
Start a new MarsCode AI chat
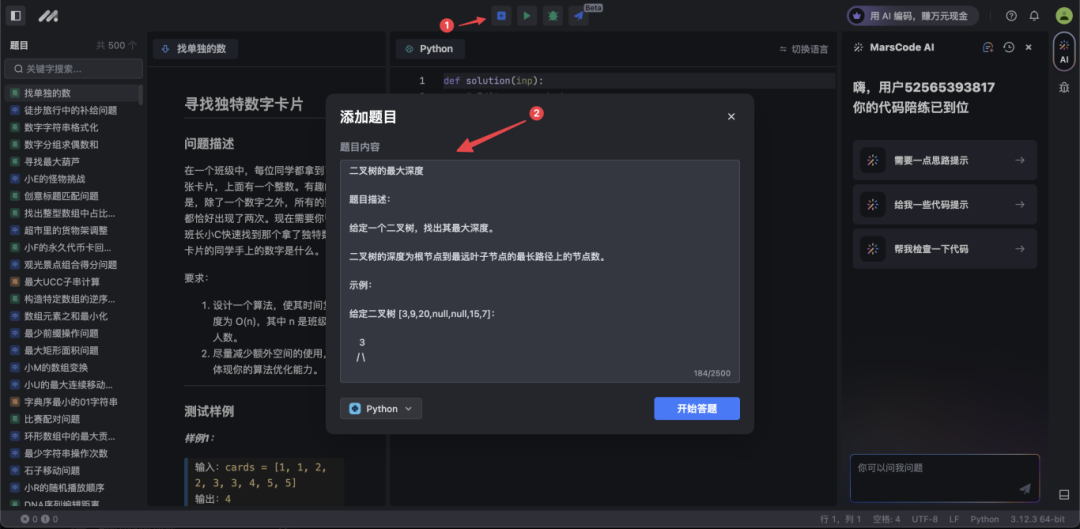pos(988,48)
